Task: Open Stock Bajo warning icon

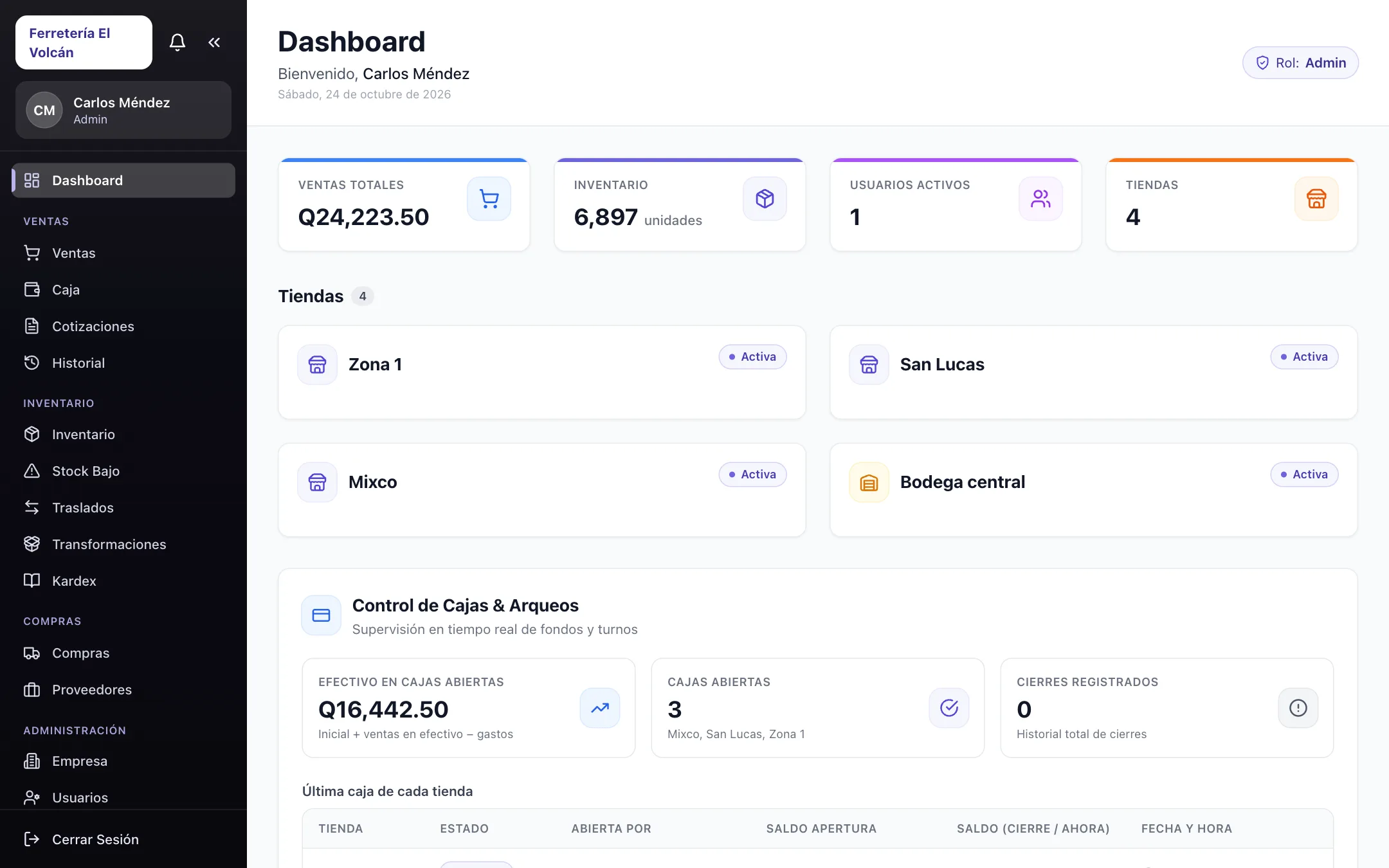Action: tap(32, 471)
